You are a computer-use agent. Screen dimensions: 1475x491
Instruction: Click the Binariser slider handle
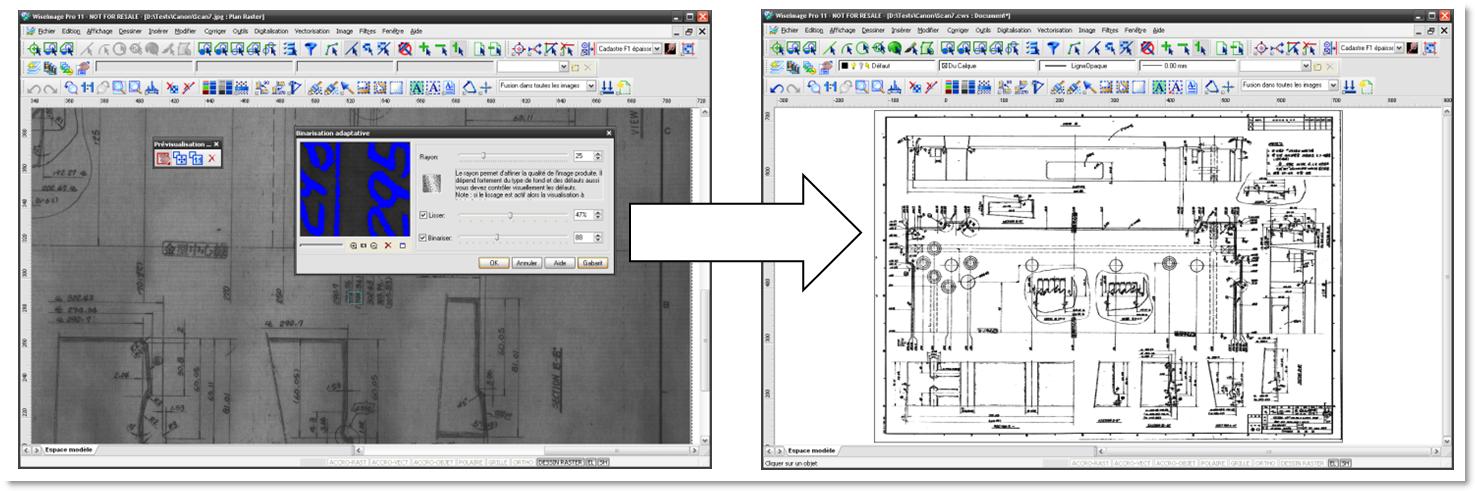[x=497, y=237]
